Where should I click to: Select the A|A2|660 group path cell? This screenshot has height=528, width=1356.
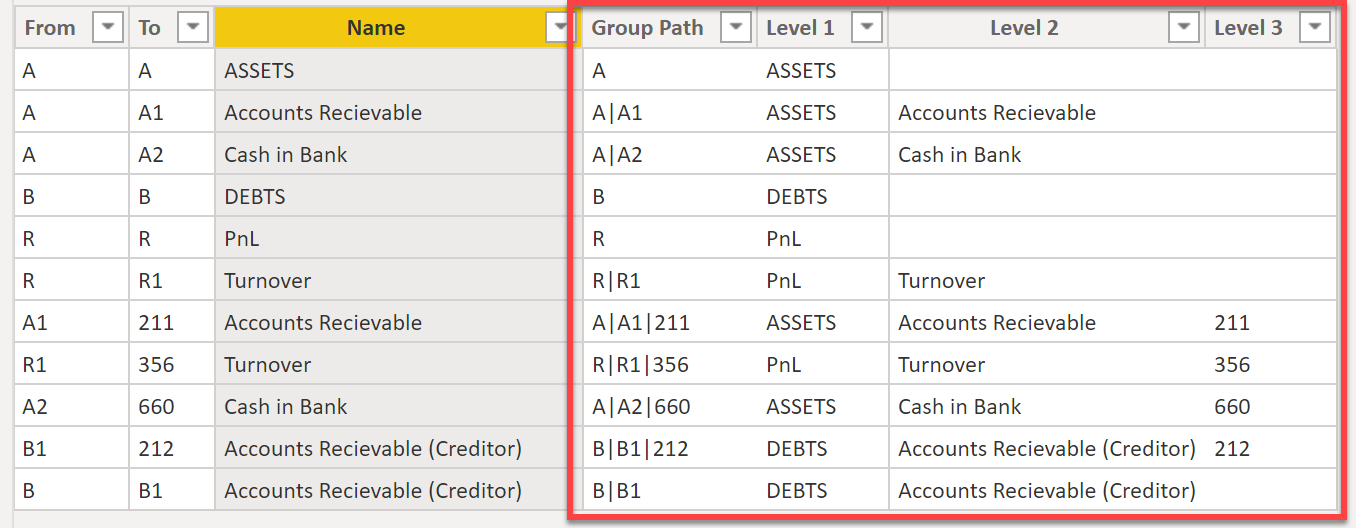(641, 407)
